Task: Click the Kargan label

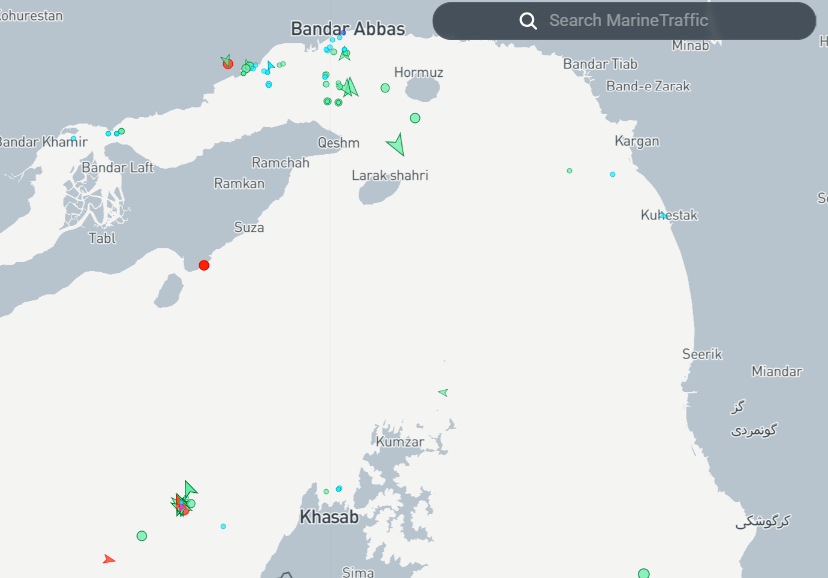Action: coord(637,141)
